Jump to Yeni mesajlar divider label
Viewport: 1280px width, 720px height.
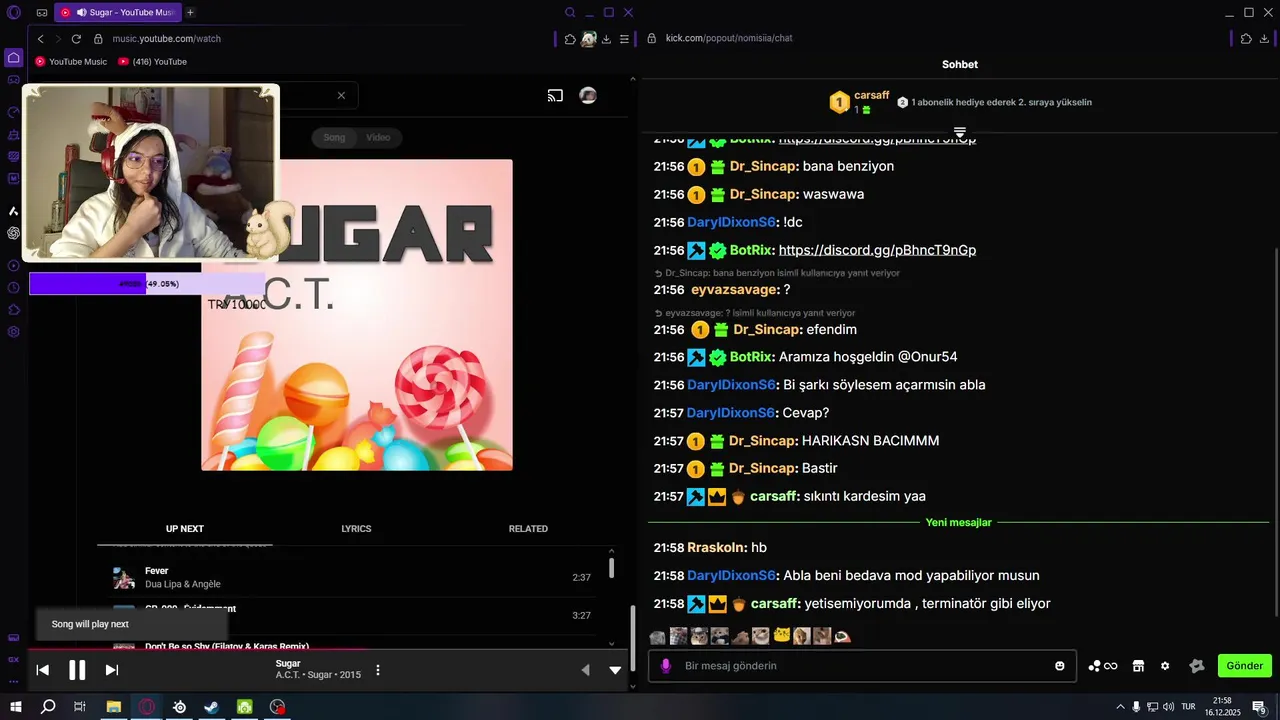tap(958, 522)
